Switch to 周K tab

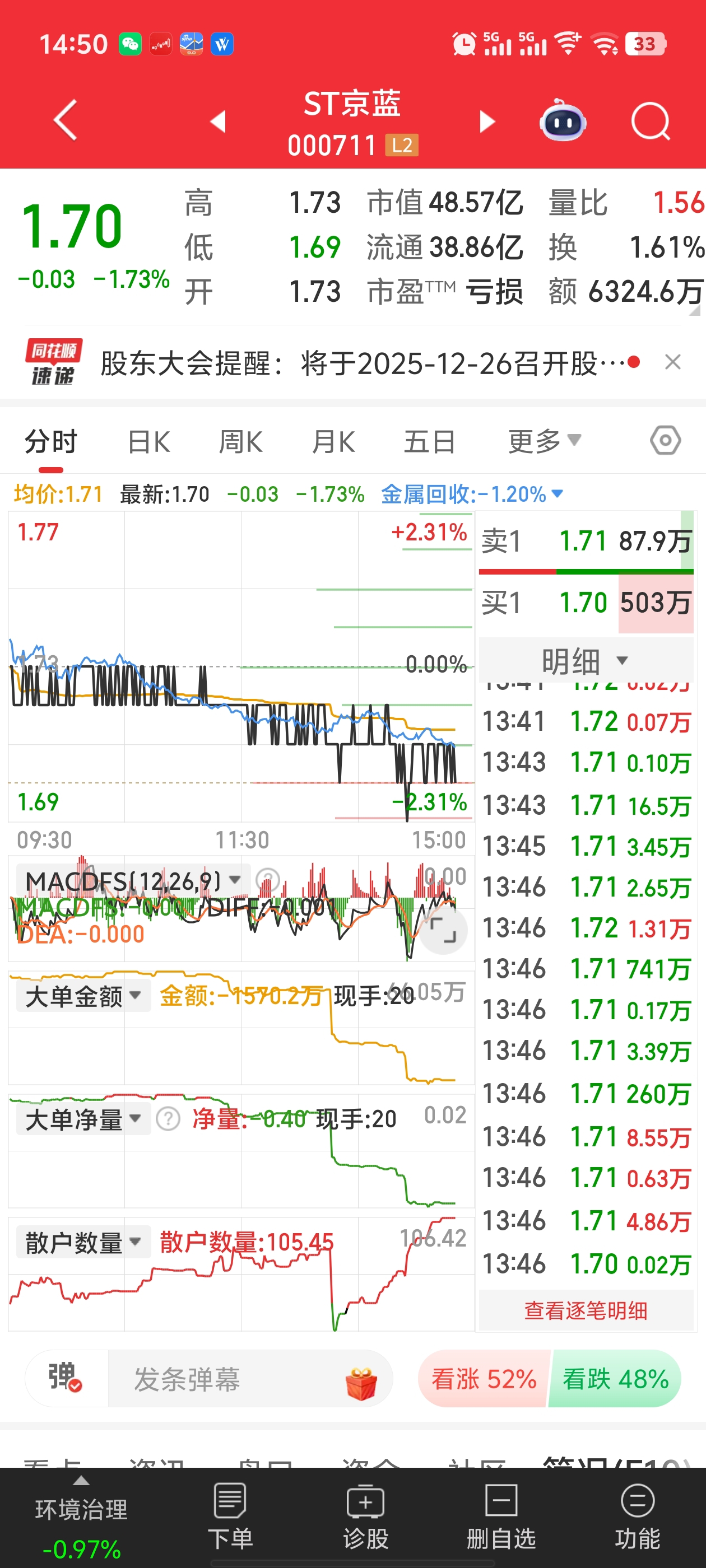(x=240, y=442)
